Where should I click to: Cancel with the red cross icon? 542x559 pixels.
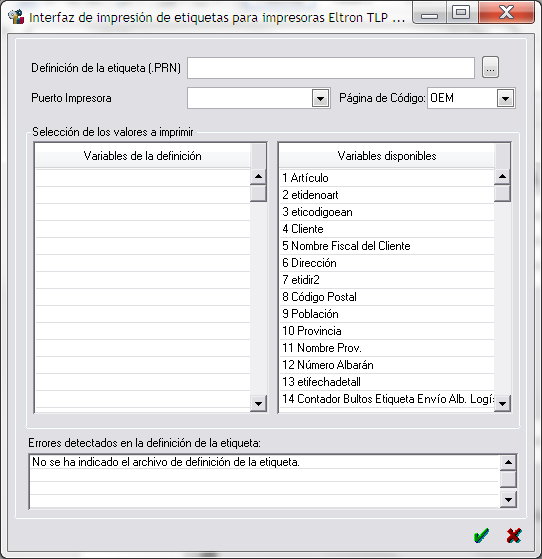click(x=514, y=535)
